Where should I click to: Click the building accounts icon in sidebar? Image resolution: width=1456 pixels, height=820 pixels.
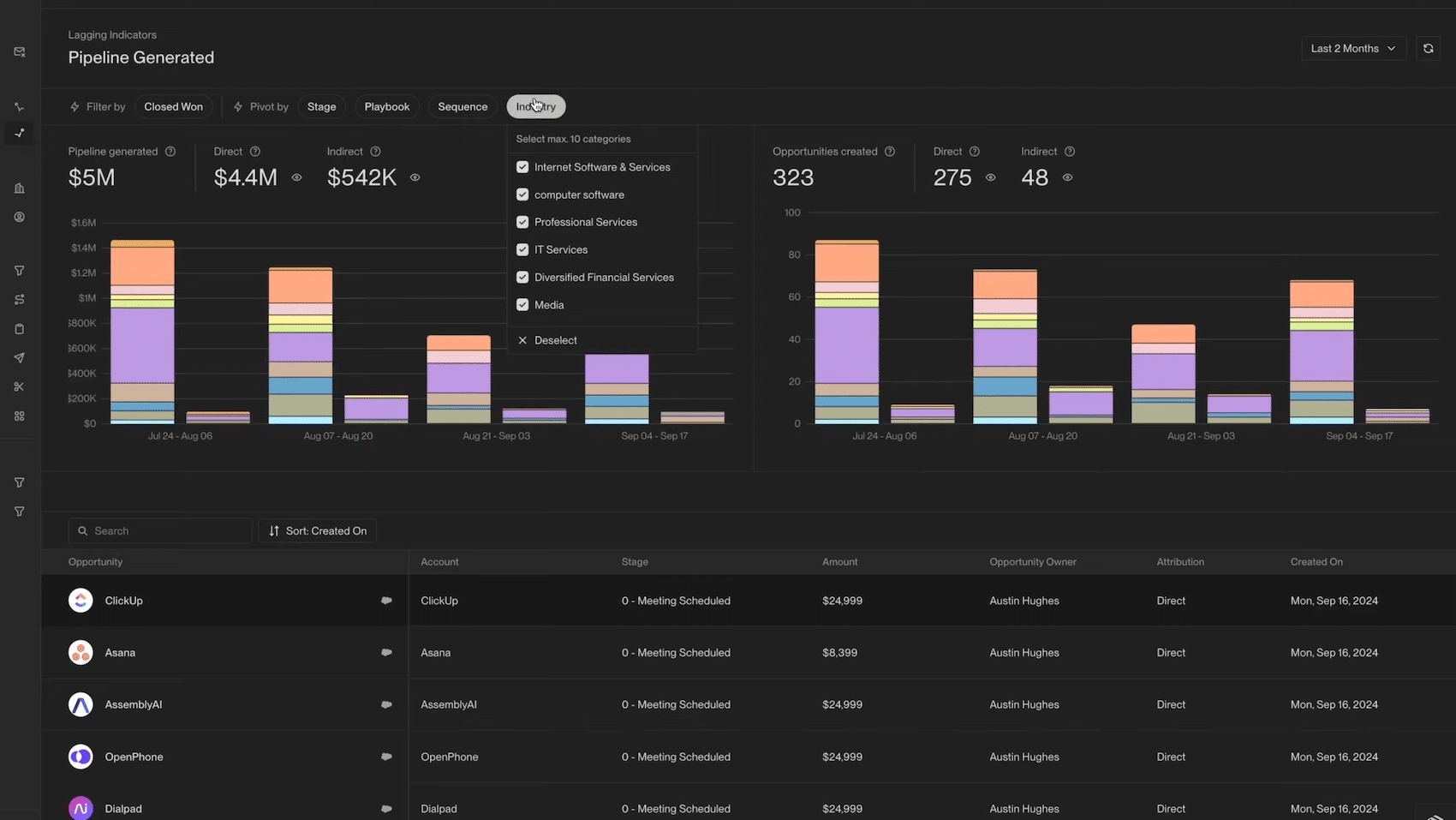coord(19,189)
